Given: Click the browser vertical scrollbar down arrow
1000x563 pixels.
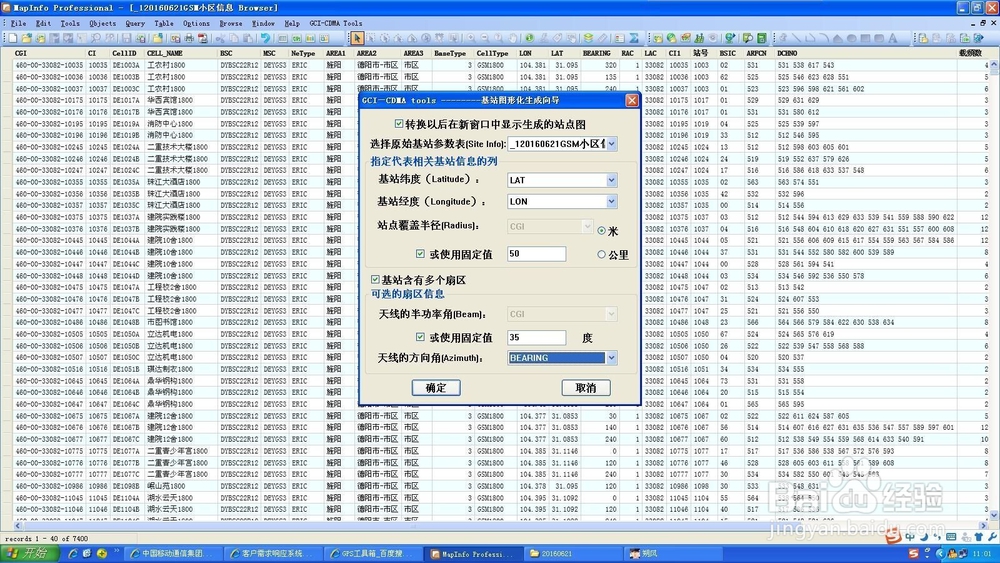Looking at the screenshot, I should [994, 515].
